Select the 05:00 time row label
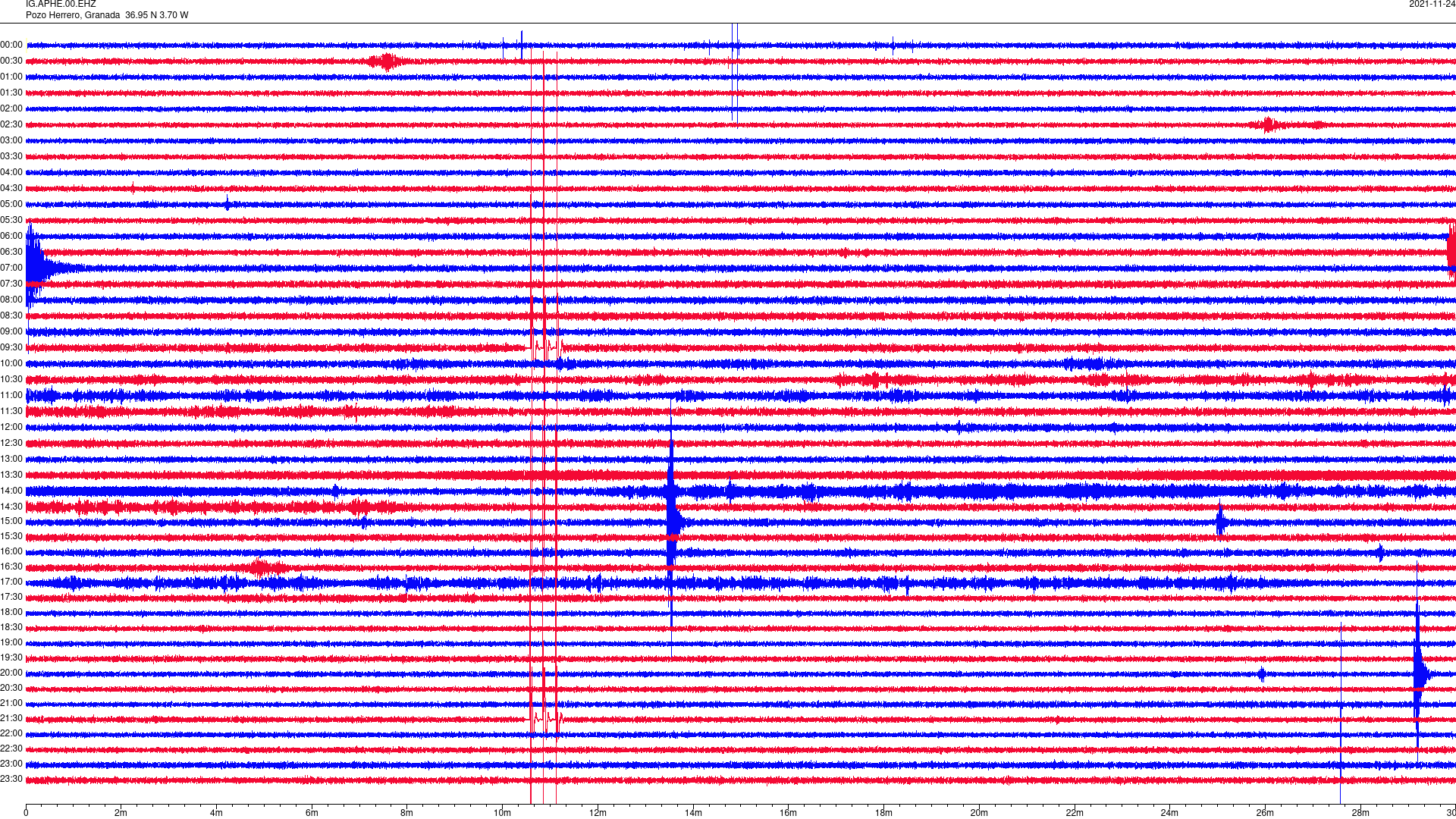Image resolution: width=1456 pixels, height=819 pixels. (x=11, y=204)
